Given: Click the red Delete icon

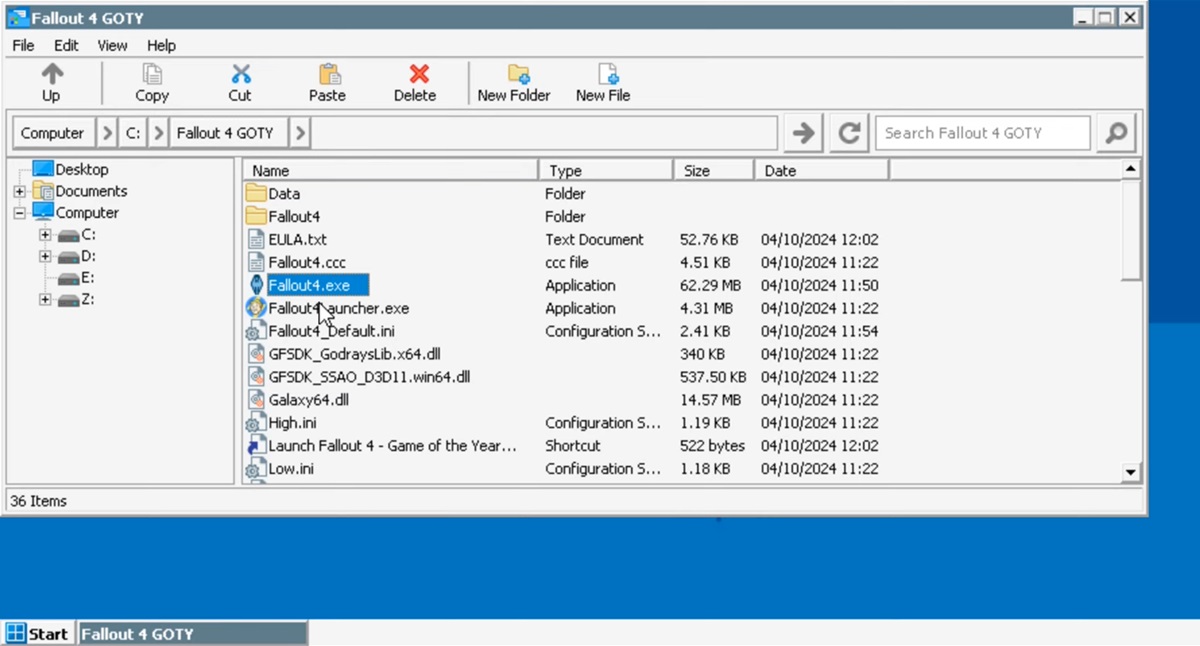Looking at the screenshot, I should tap(419, 74).
